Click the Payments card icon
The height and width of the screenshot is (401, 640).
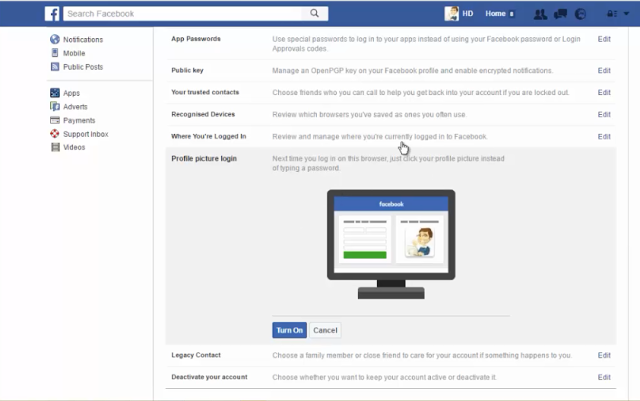[55, 120]
